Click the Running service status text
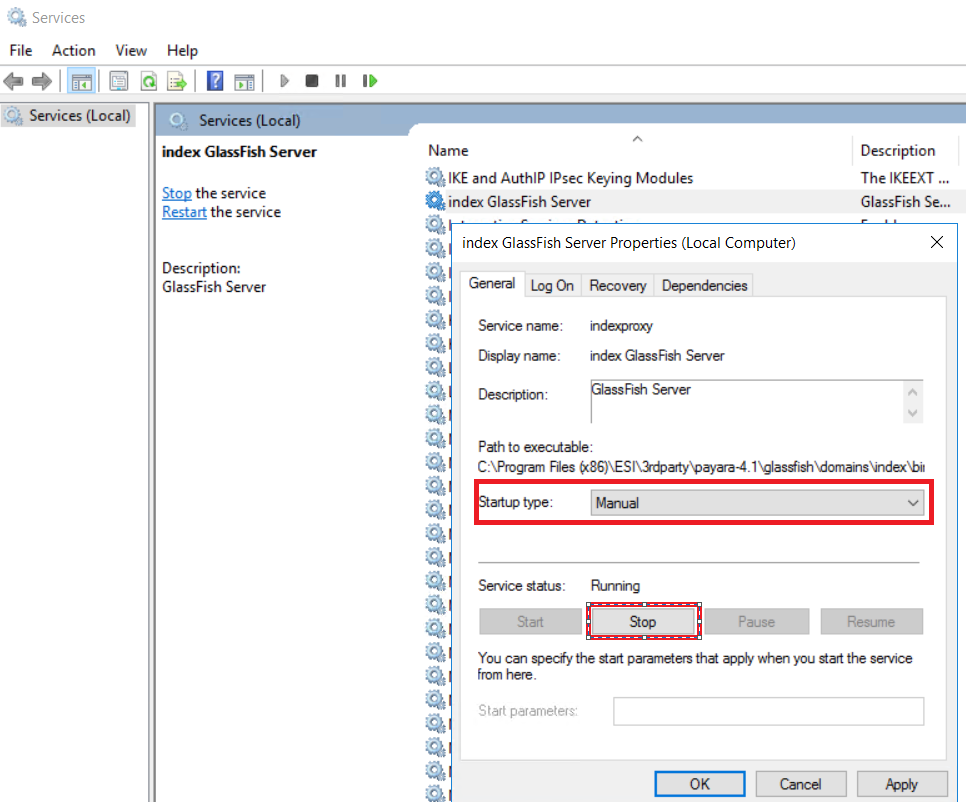This screenshot has height=802, width=966. tap(615, 586)
